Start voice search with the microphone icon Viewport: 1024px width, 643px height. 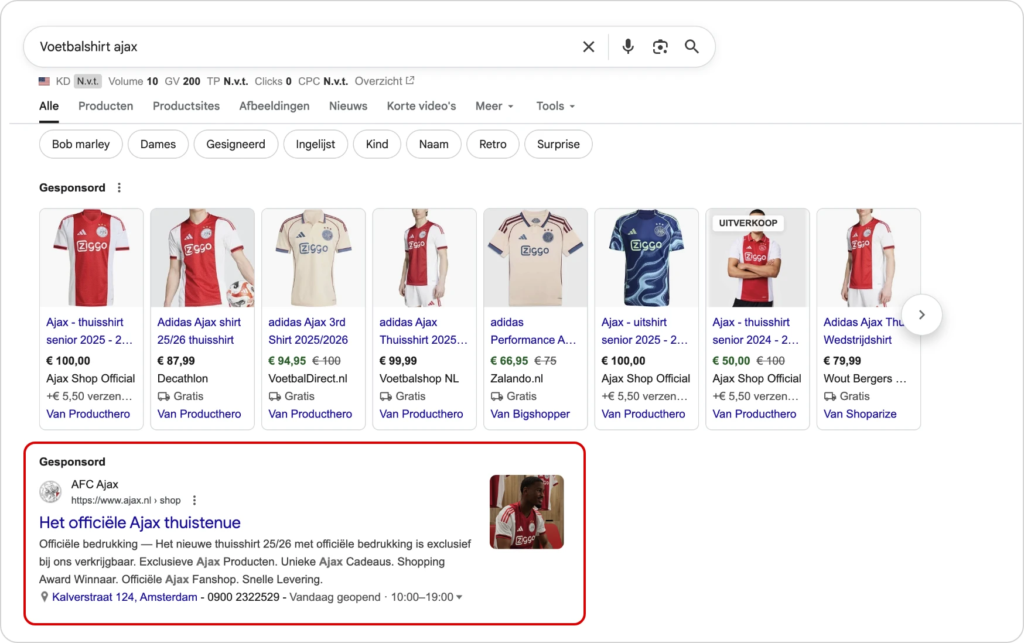[x=627, y=46]
